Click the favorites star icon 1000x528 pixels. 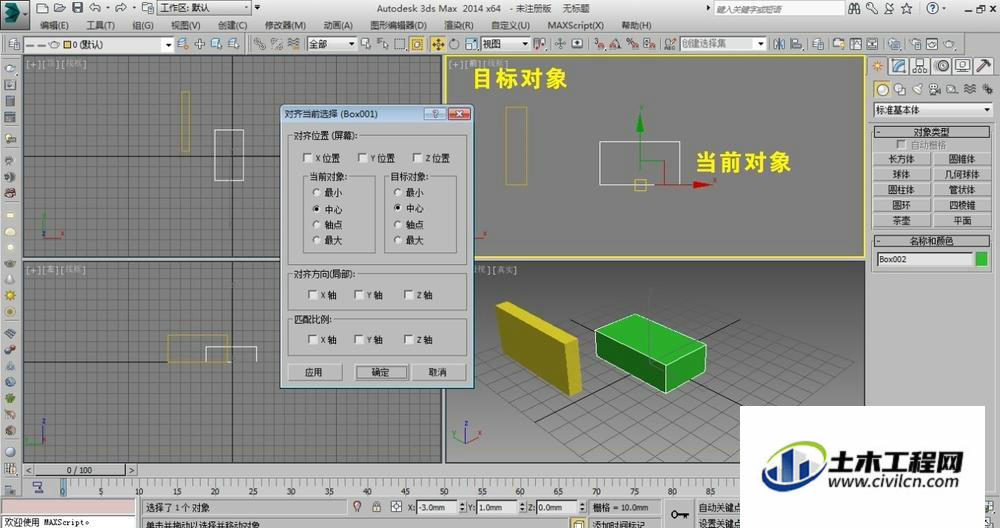(906, 8)
